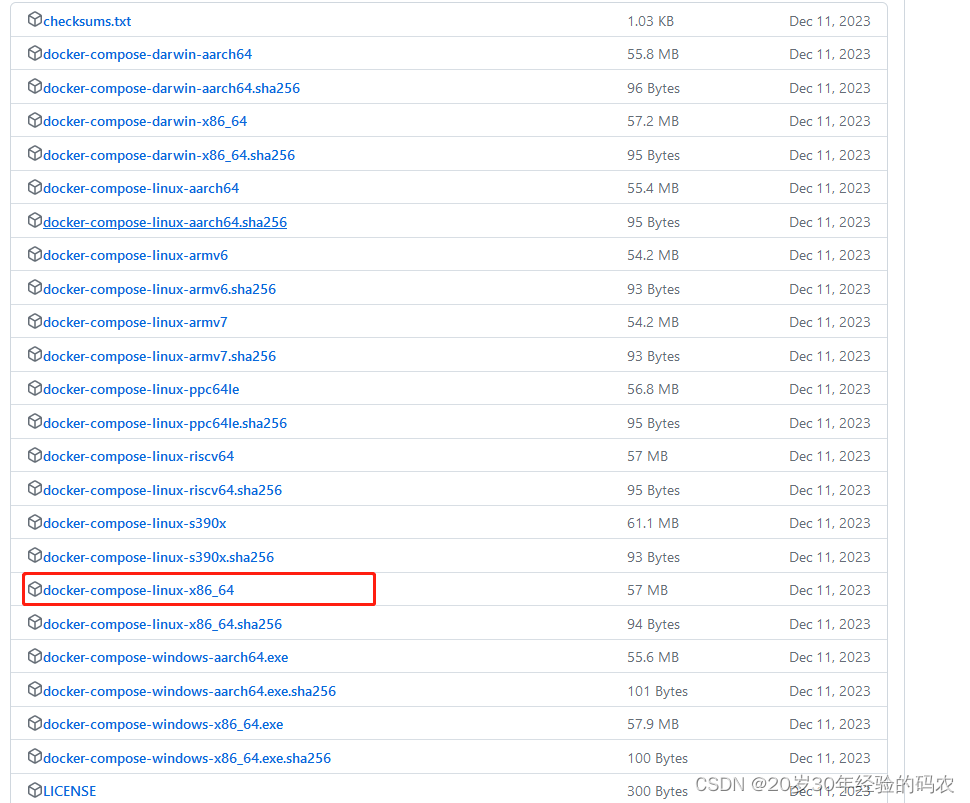Download docker-compose-linux-aarch64 binary
Image resolution: width=970 pixels, height=803 pixels.
point(141,189)
